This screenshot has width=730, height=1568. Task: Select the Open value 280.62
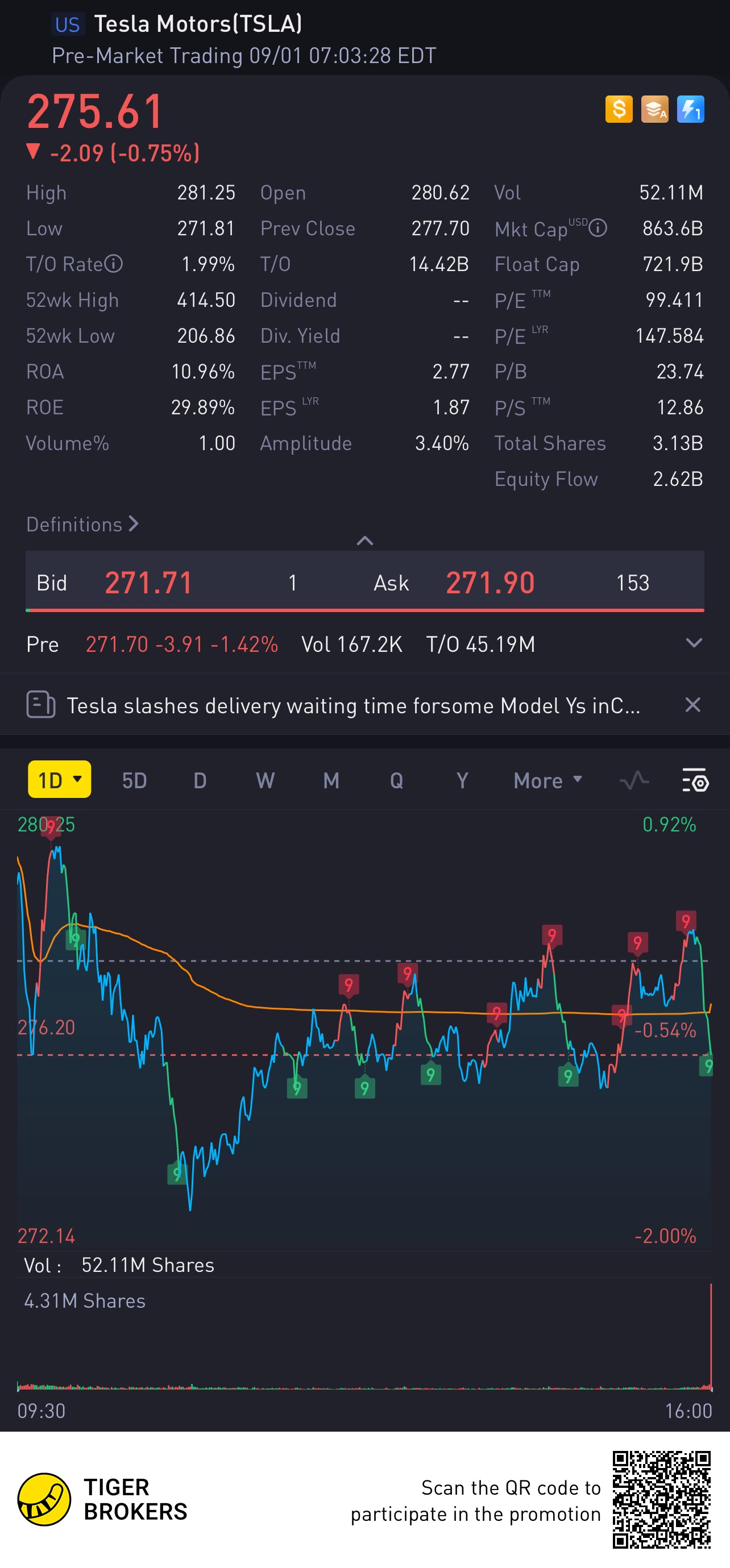click(440, 192)
